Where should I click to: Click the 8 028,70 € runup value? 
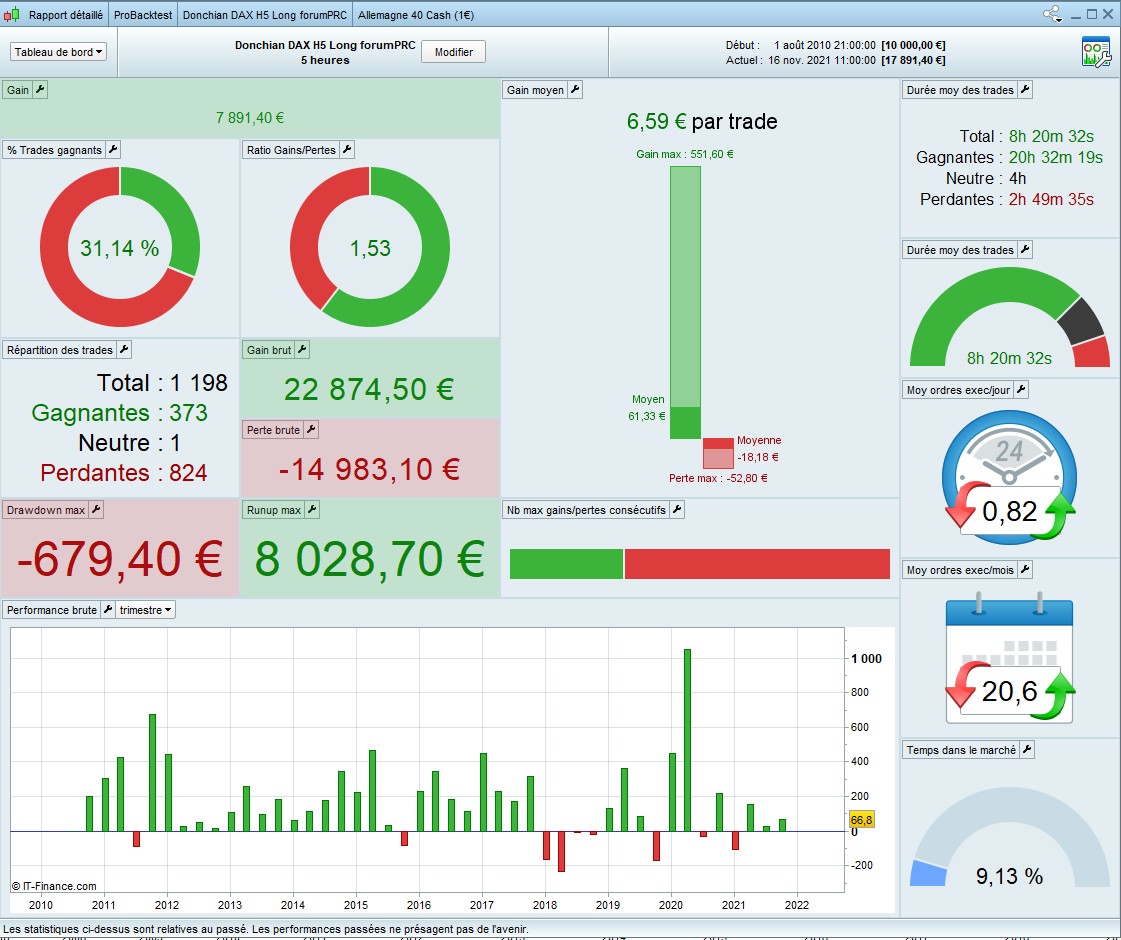tap(370, 558)
